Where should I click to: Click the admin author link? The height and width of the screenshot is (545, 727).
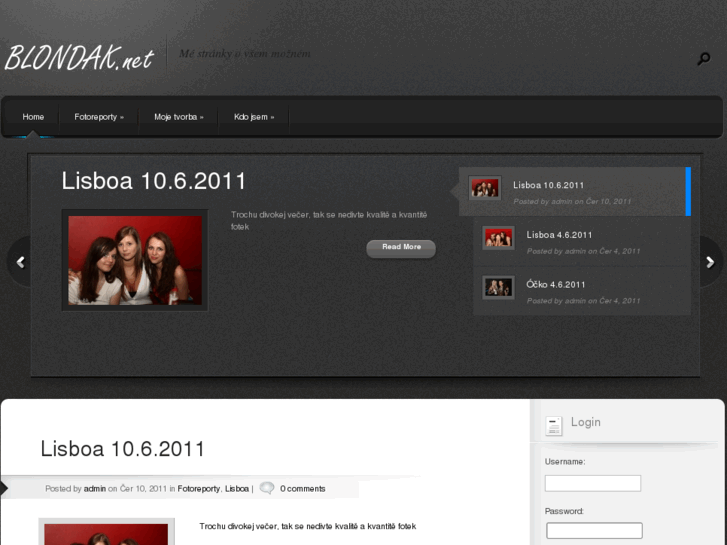coord(95,488)
